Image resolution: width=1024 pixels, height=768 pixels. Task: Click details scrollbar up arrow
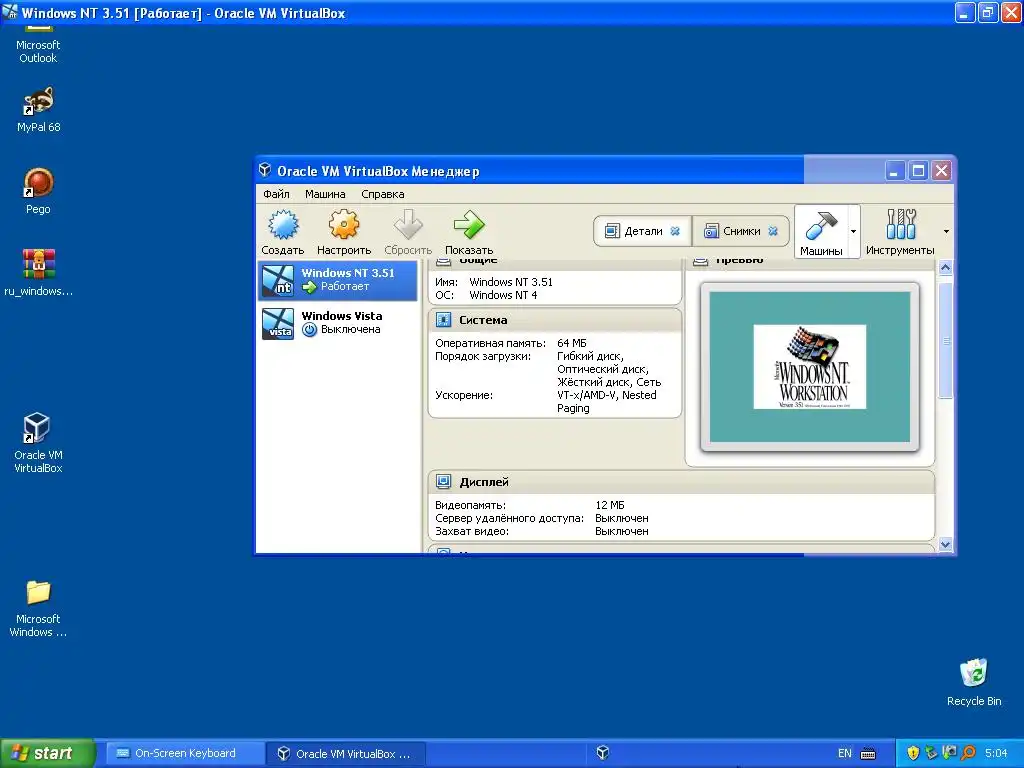pos(945,268)
